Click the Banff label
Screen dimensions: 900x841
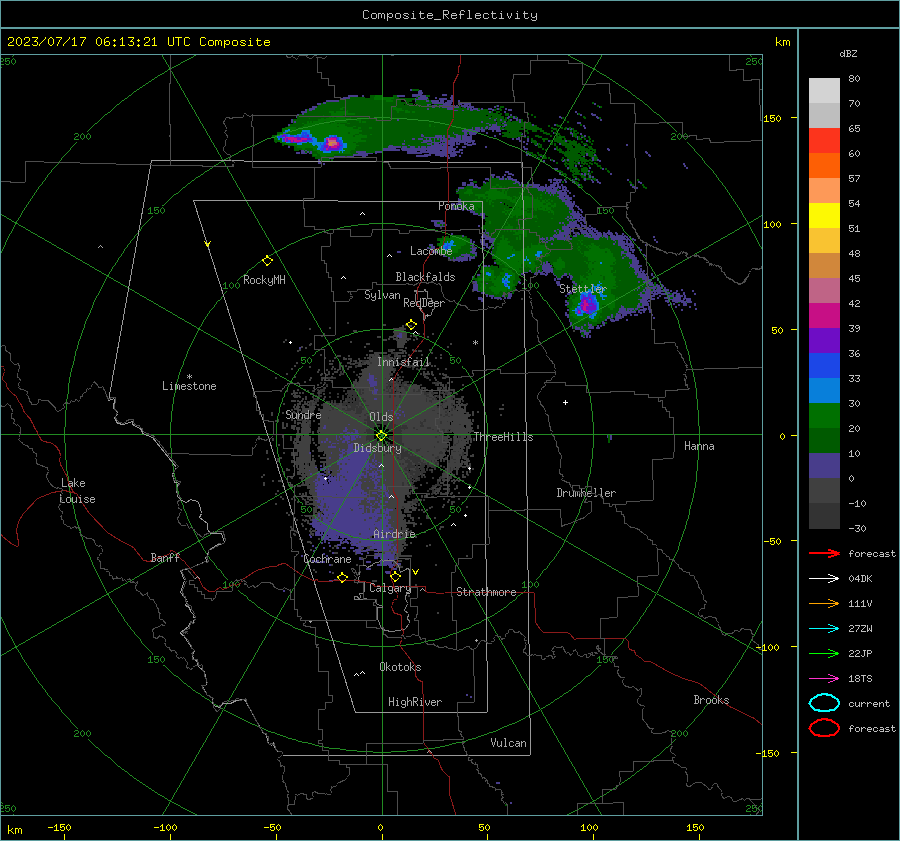(x=165, y=557)
